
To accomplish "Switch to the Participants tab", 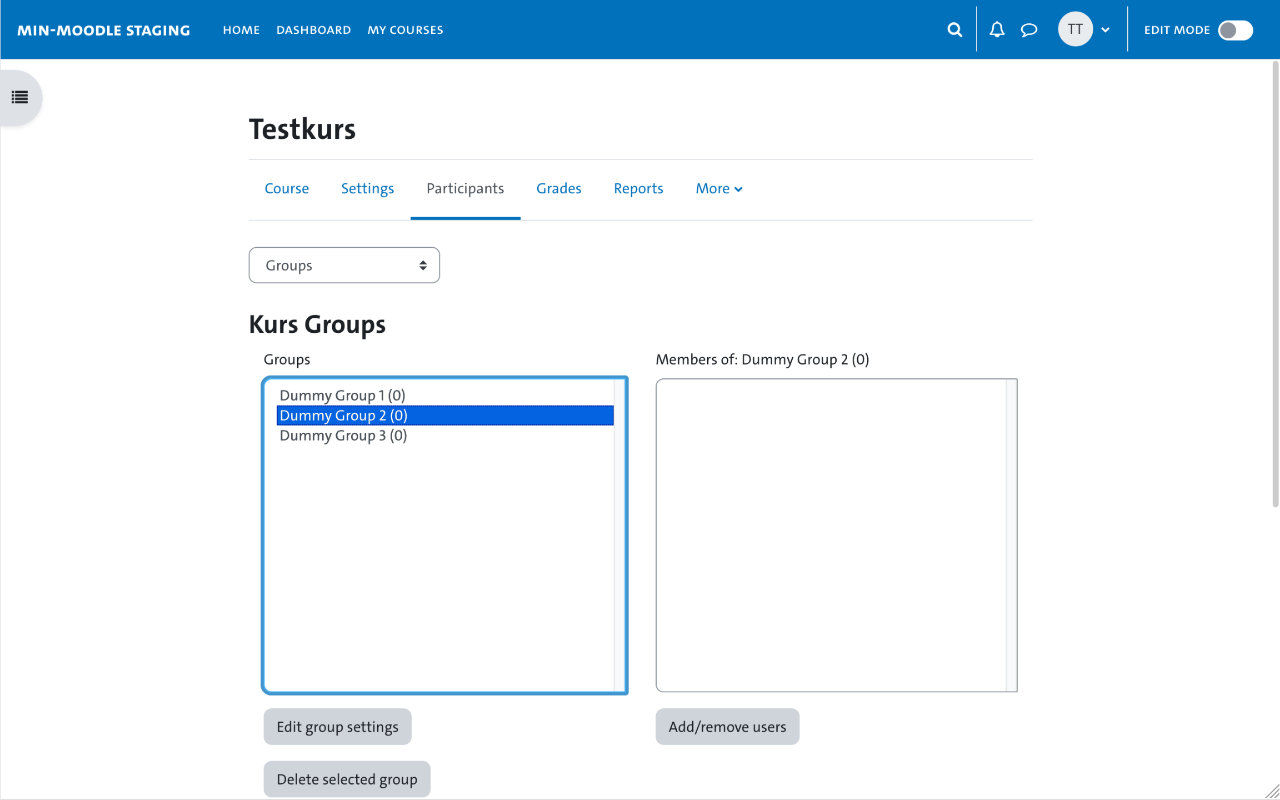I will (465, 188).
